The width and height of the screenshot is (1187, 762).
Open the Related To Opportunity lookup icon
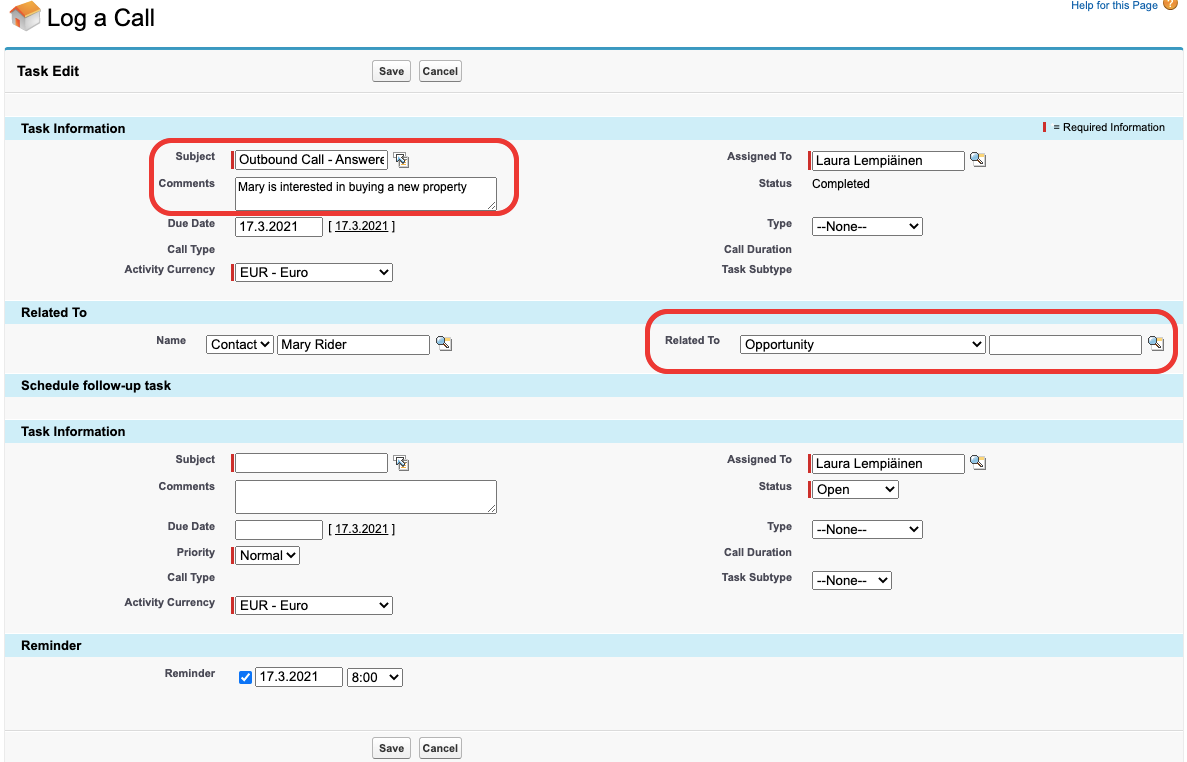(x=1155, y=344)
